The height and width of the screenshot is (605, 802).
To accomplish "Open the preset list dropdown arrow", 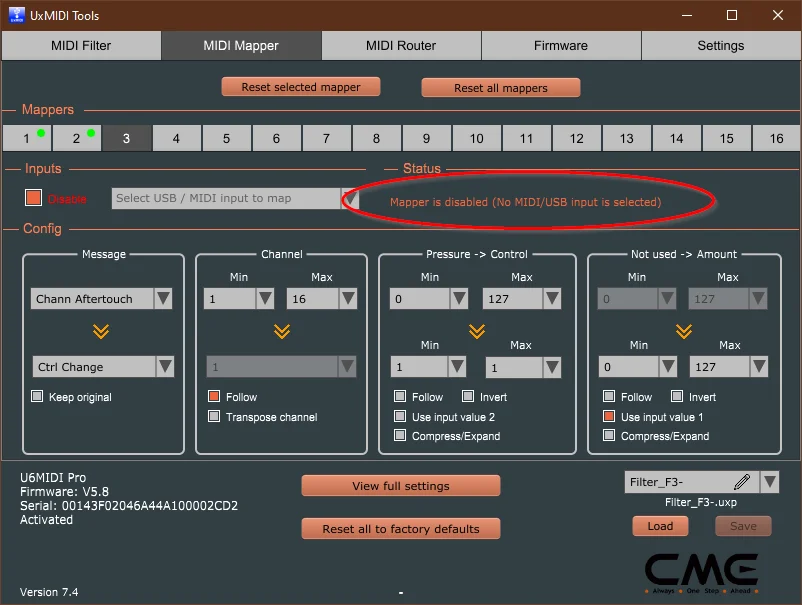I will click(x=768, y=482).
